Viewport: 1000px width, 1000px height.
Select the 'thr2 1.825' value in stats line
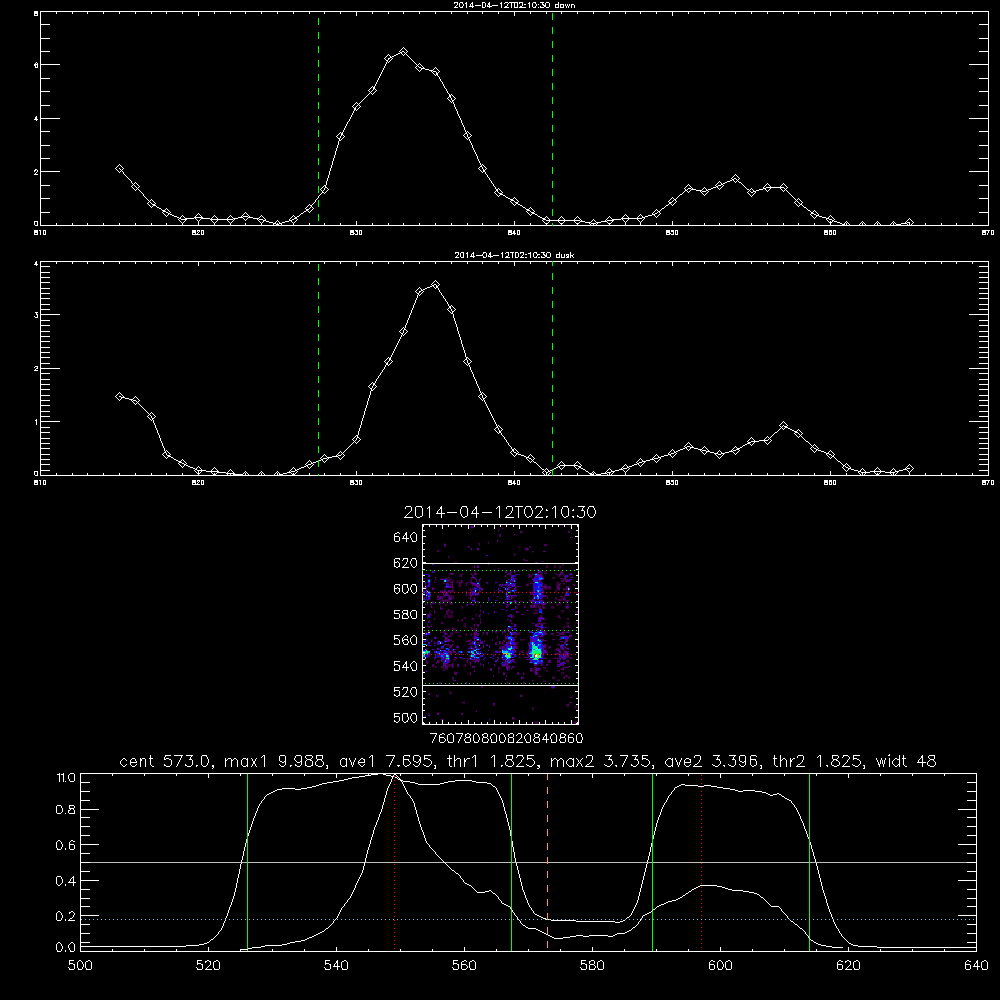818,761
